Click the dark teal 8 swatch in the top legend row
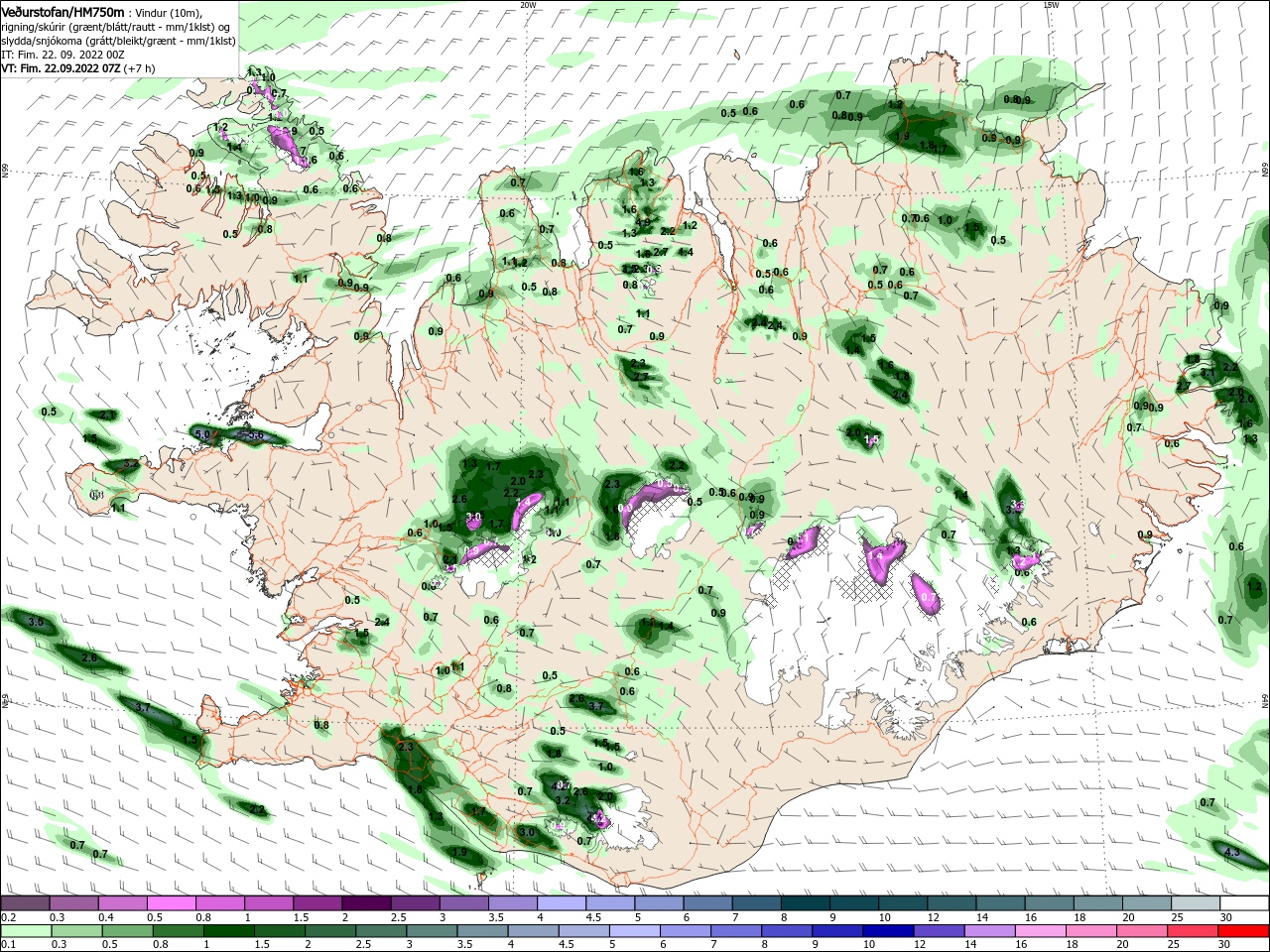Screen dimensions: 1270x952 [x=805, y=903]
